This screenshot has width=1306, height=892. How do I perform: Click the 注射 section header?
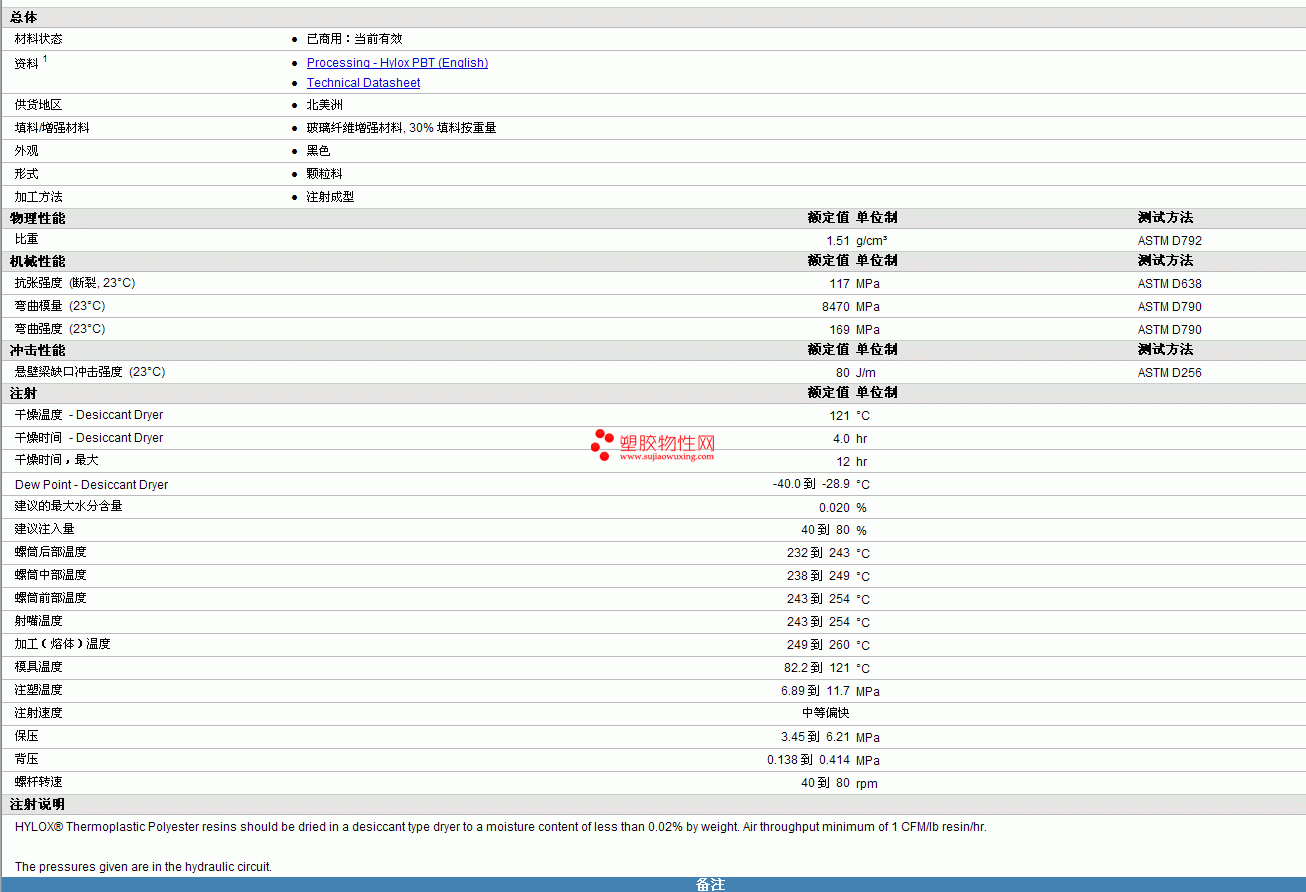24,394
